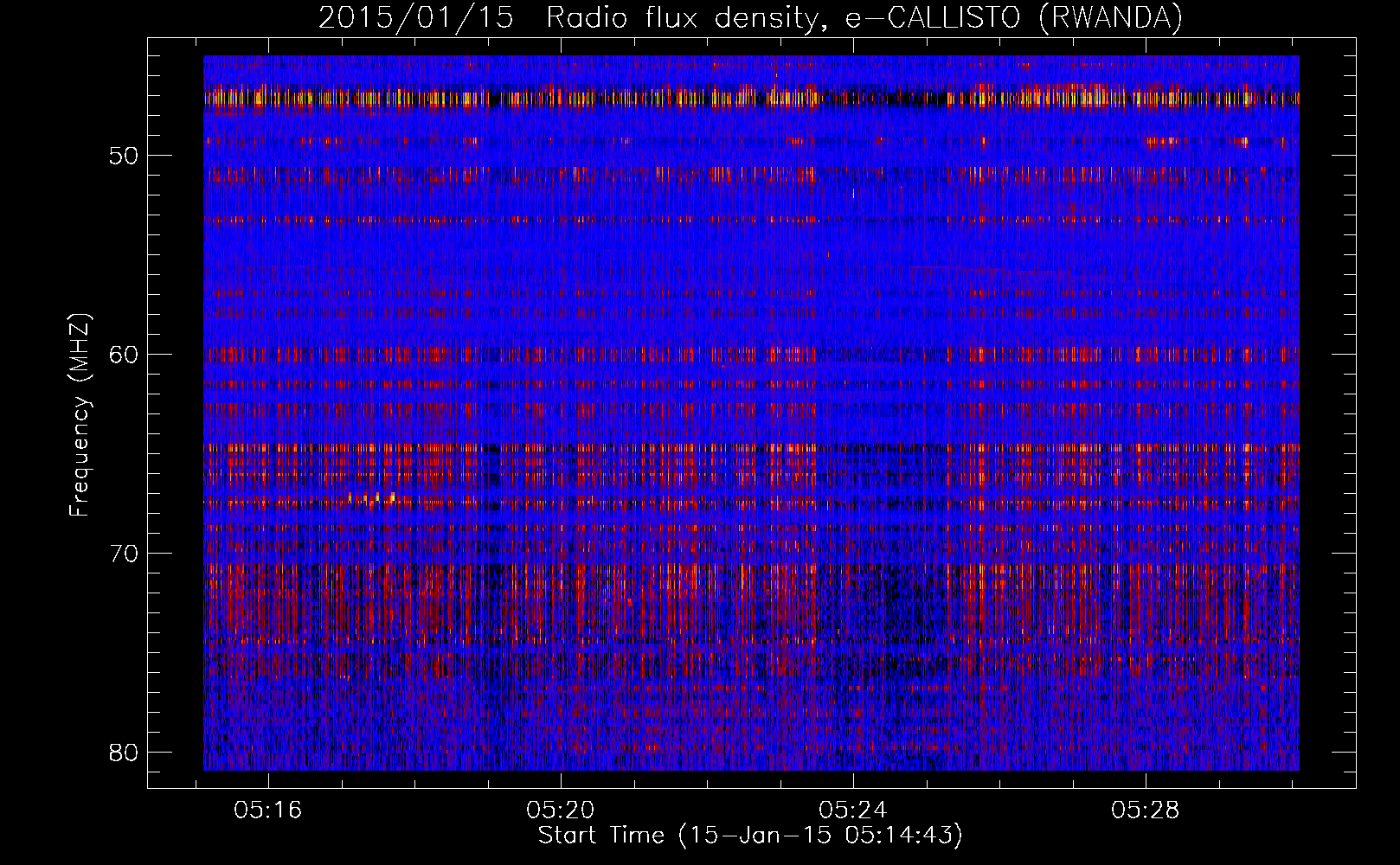
Task: Click the 'Frequency (MHZ)' y-axis label
Action: [80, 415]
